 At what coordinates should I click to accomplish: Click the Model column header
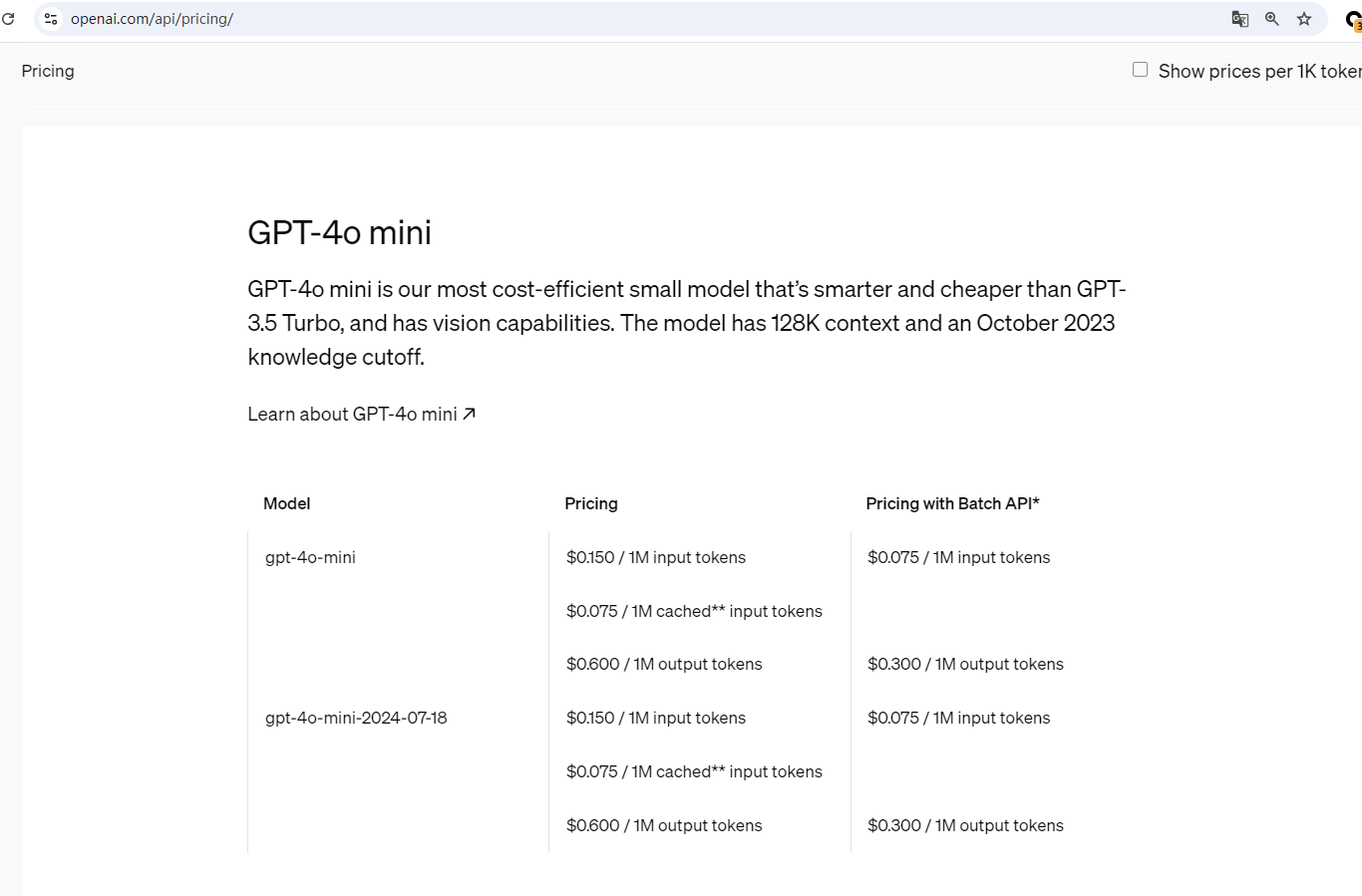click(x=287, y=503)
